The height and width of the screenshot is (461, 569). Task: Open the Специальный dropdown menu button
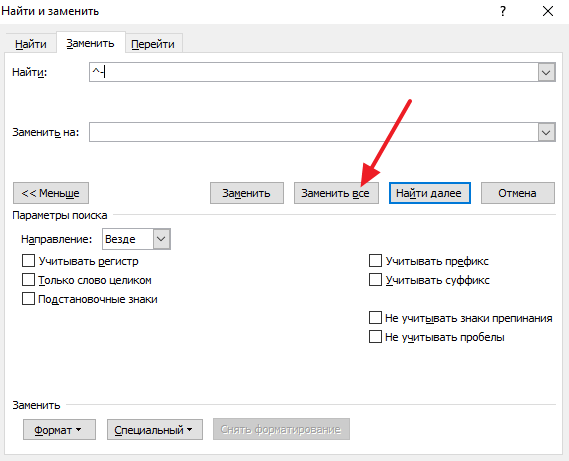pos(155,429)
